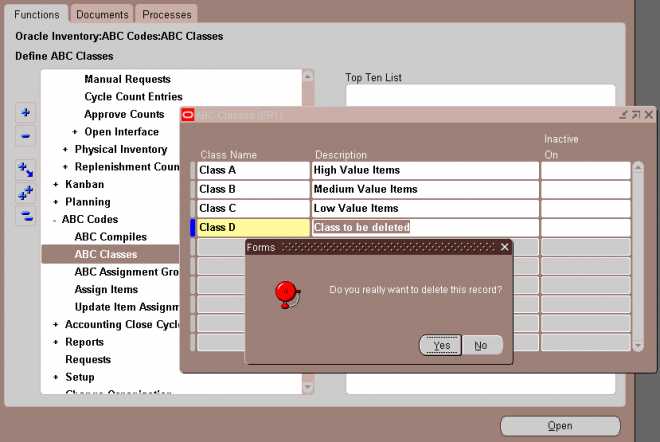Click the red Oracle icon in ABC Classes title
This screenshot has width=660, height=442.
[188, 115]
